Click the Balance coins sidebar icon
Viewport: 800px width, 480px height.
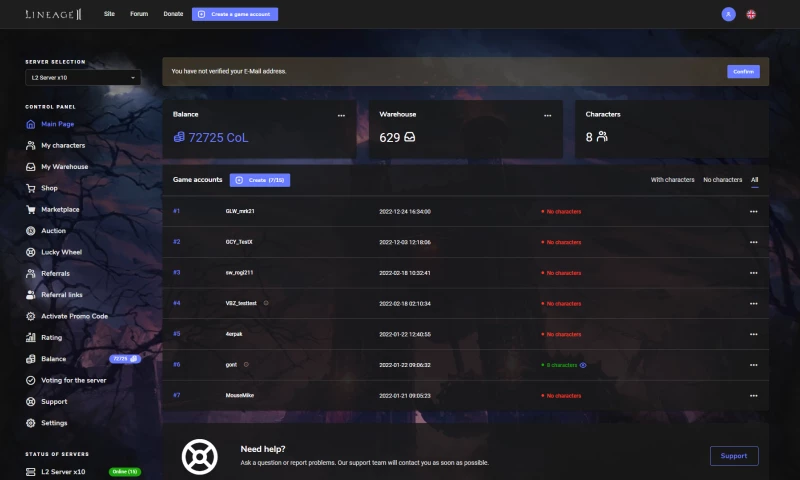point(31,359)
